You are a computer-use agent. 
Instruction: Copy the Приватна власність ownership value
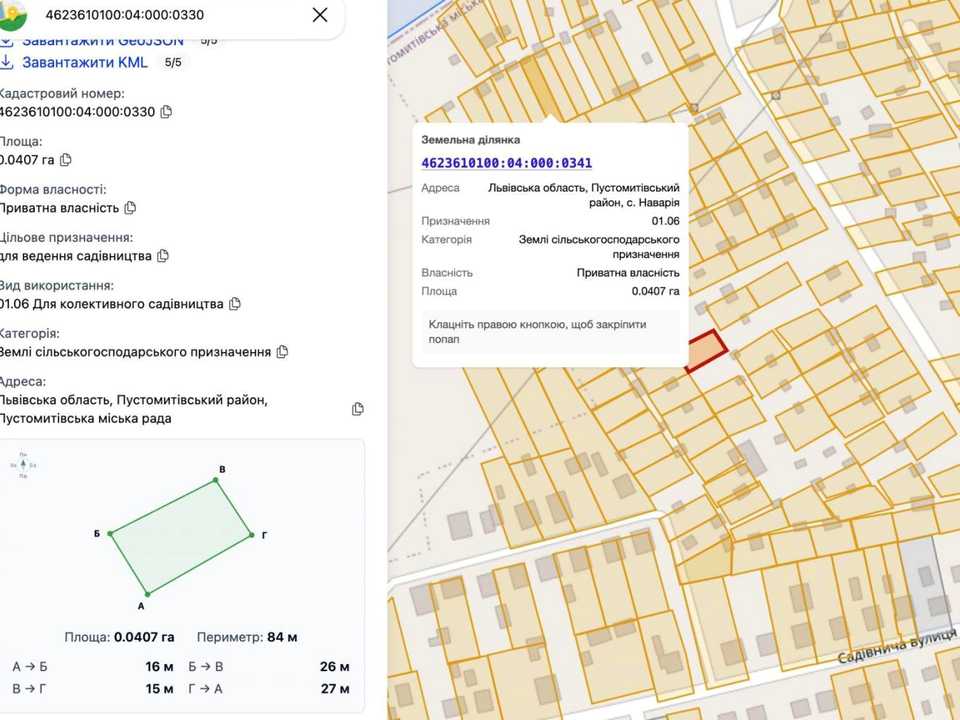tap(130, 208)
